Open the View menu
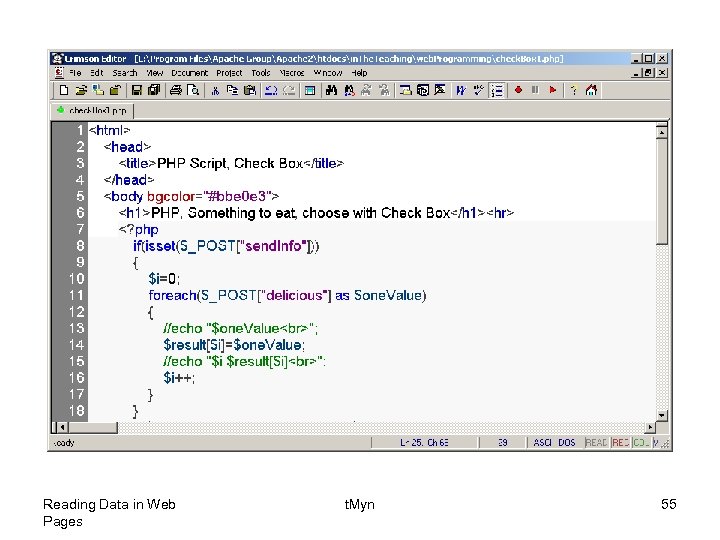The height and width of the screenshot is (540, 720). [x=155, y=73]
